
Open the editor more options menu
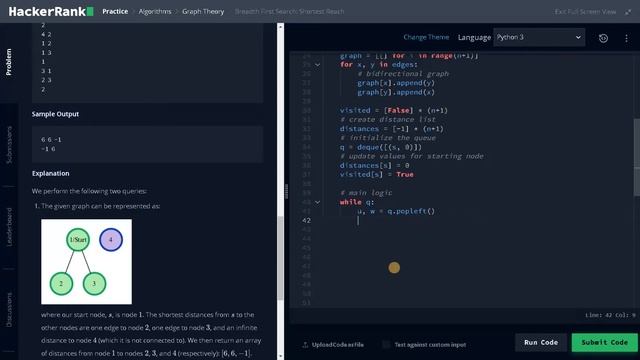tap(626, 38)
